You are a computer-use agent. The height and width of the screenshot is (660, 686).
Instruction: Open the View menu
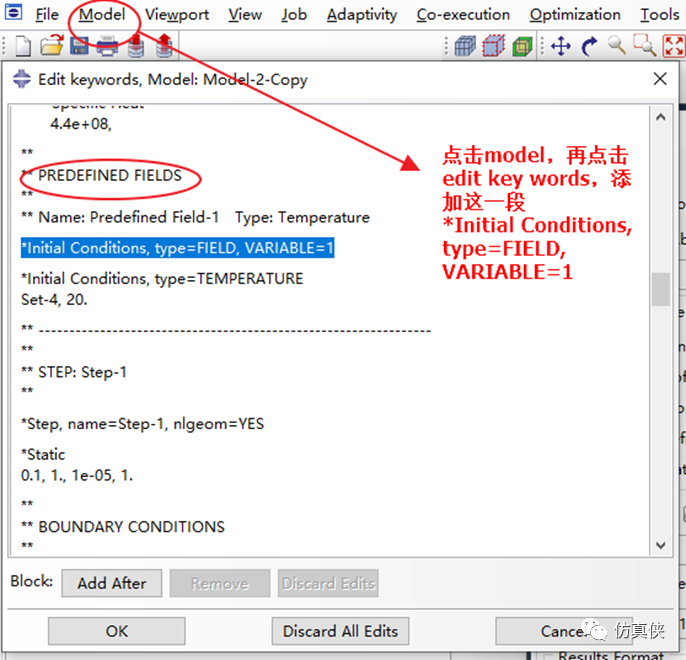[x=245, y=14]
